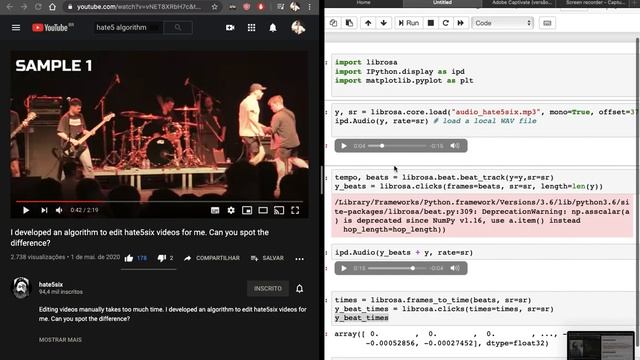The image size is (640, 360).
Task: Open the hate5six channel avatar
Action: tap(21, 288)
